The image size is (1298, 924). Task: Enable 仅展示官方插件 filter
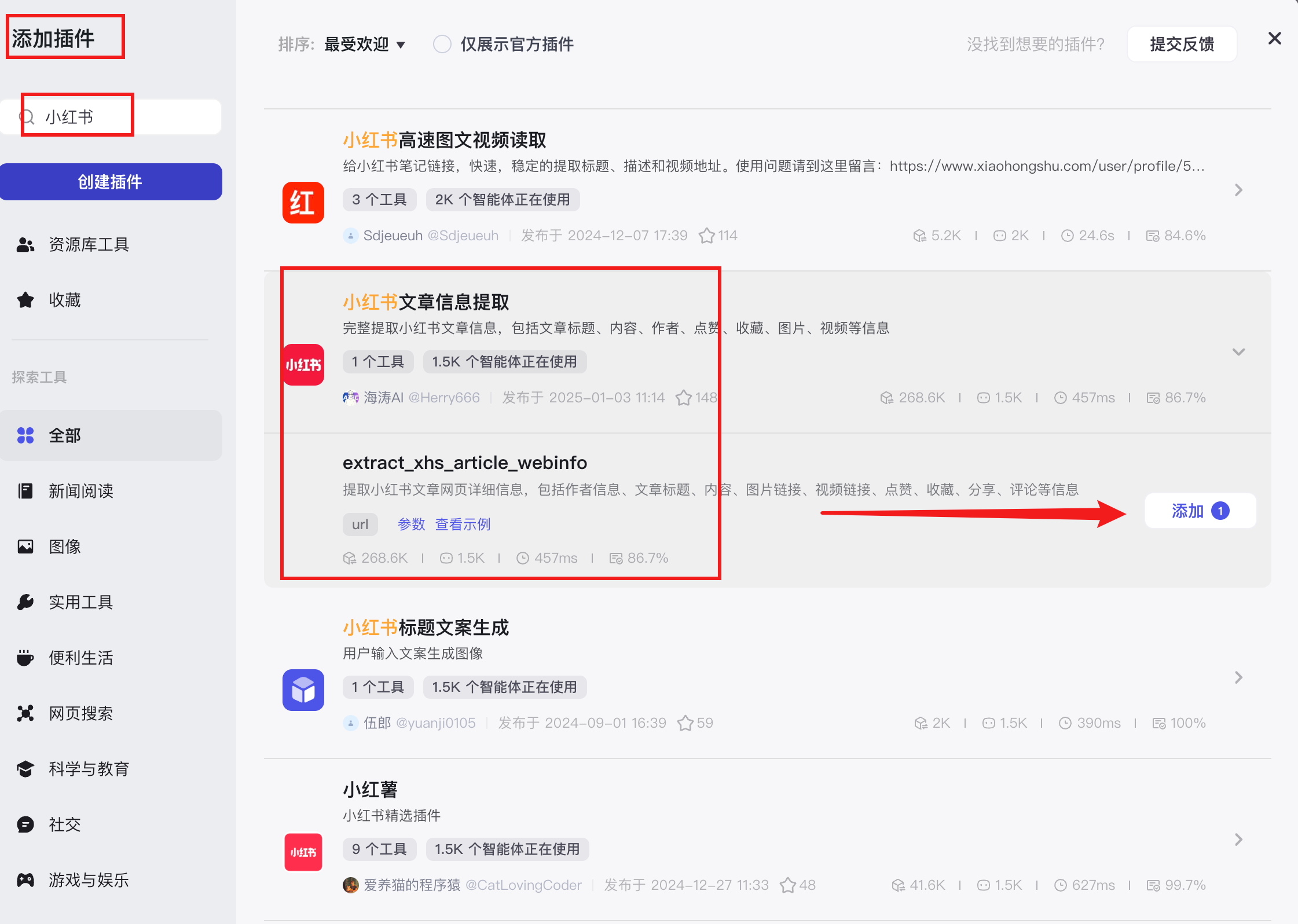point(442,44)
